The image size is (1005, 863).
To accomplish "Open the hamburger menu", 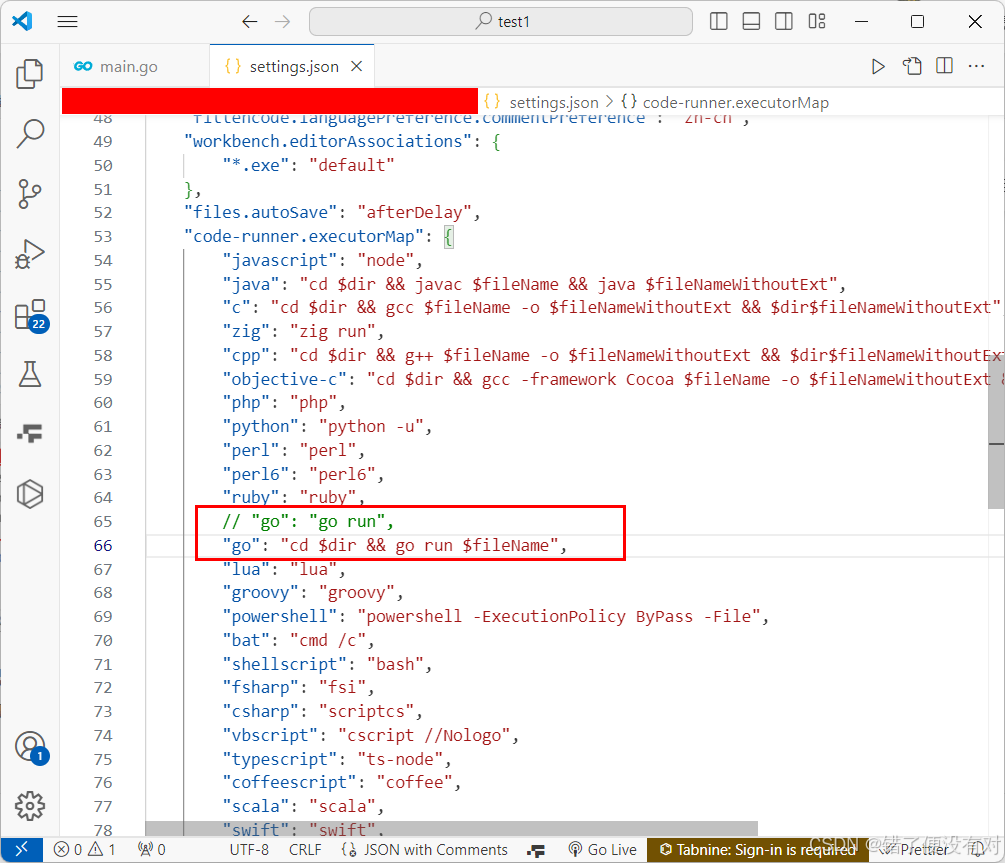I will [x=67, y=20].
